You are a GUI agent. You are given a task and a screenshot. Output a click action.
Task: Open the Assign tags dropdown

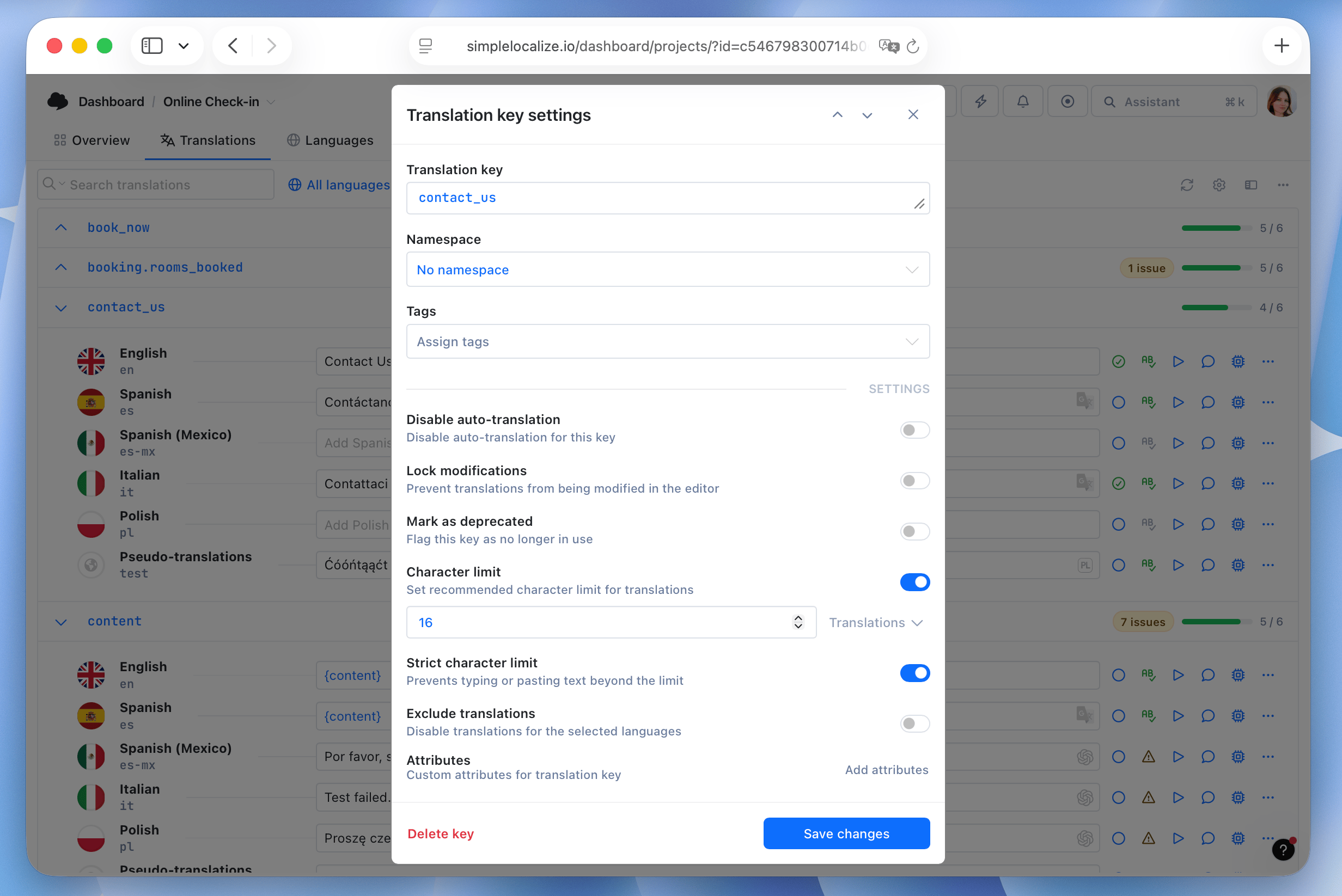click(x=667, y=342)
